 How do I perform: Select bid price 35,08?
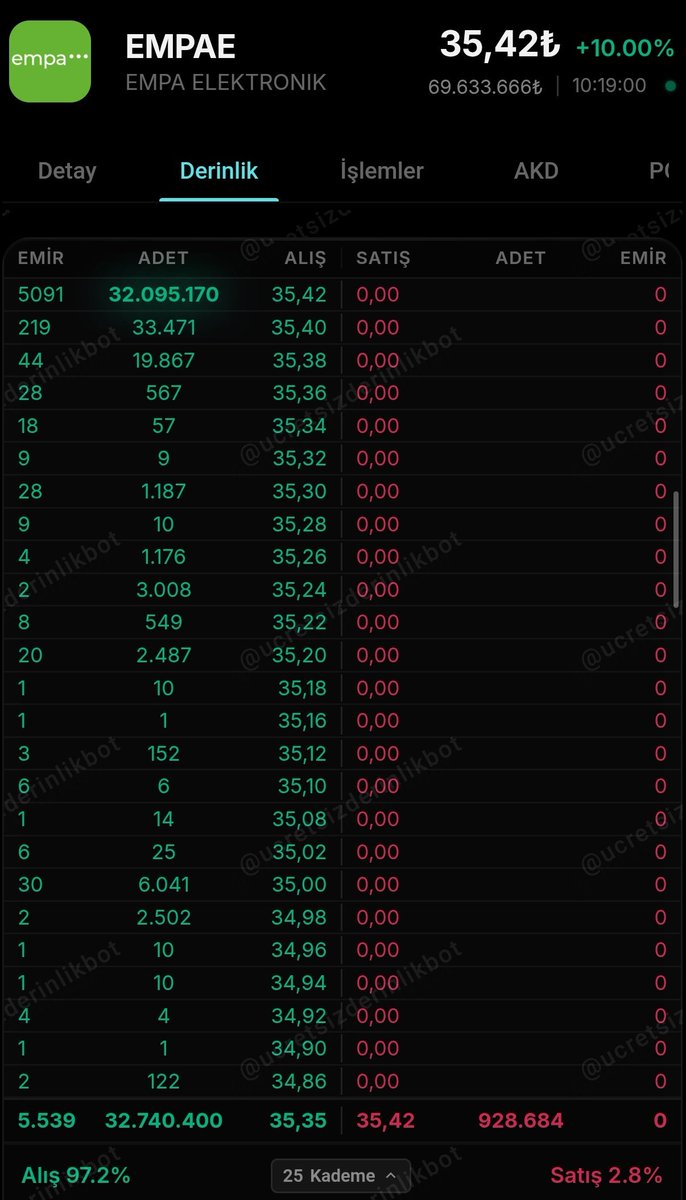(x=299, y=819)
